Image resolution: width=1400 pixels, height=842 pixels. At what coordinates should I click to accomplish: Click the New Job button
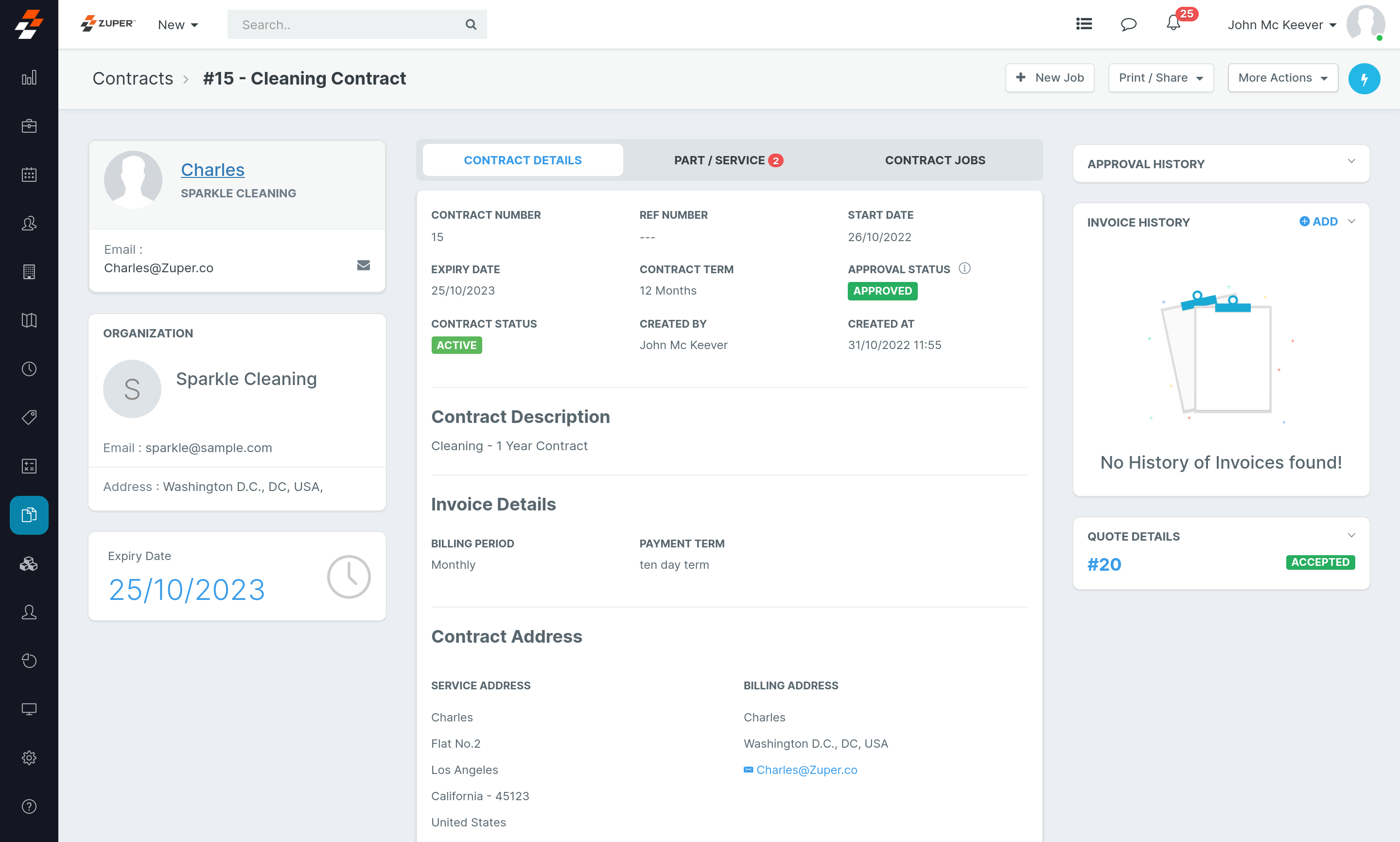pyautogui.click(x=1050, y=78)
